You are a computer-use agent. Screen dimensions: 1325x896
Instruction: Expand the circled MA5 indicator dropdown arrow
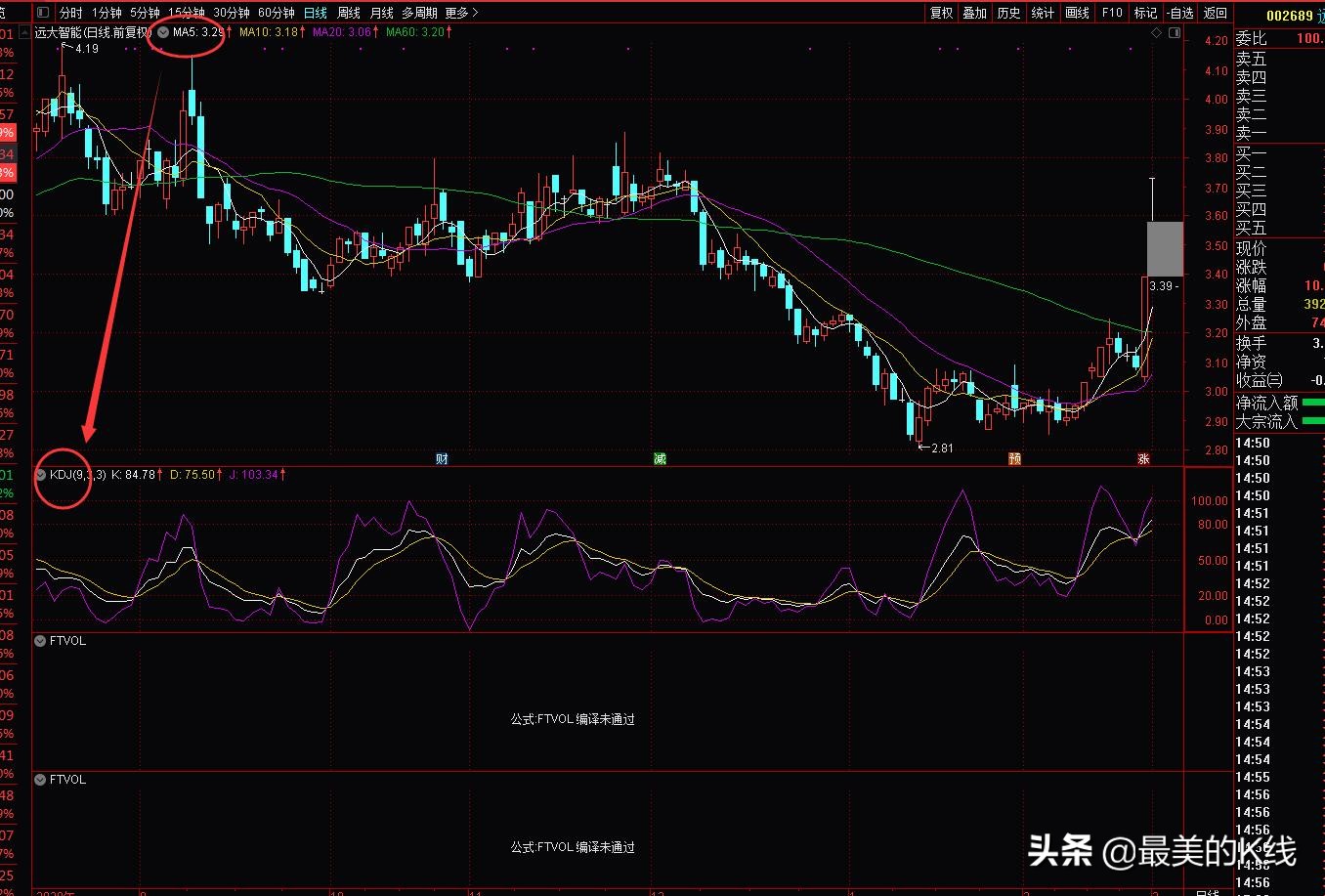click(163, 32)
